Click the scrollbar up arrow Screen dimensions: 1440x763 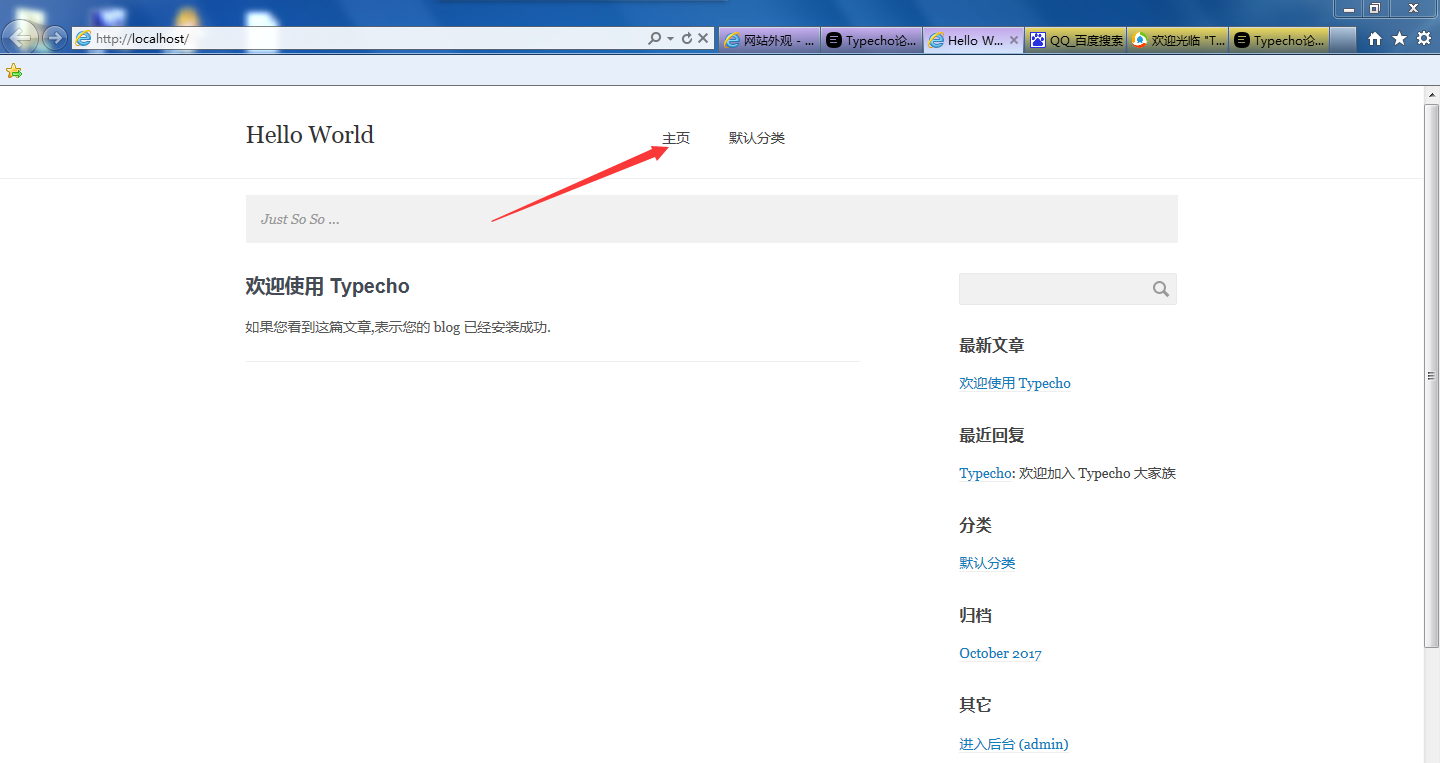pos(1431,95)
